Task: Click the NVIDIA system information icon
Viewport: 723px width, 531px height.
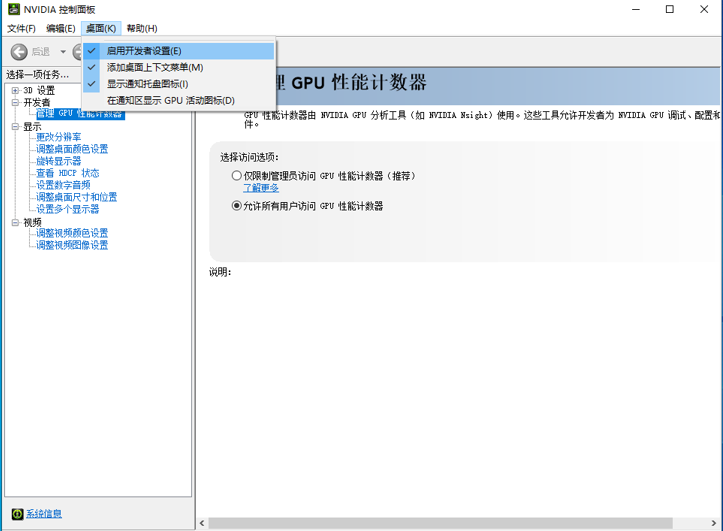Action: point(17,514)
